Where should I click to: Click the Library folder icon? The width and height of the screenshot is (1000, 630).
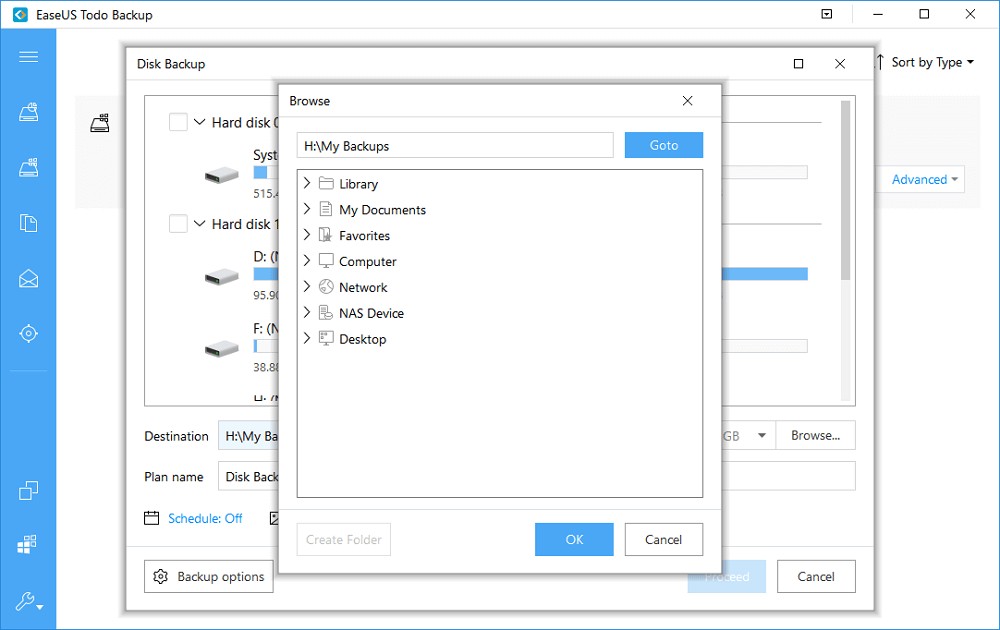[326, 184]
